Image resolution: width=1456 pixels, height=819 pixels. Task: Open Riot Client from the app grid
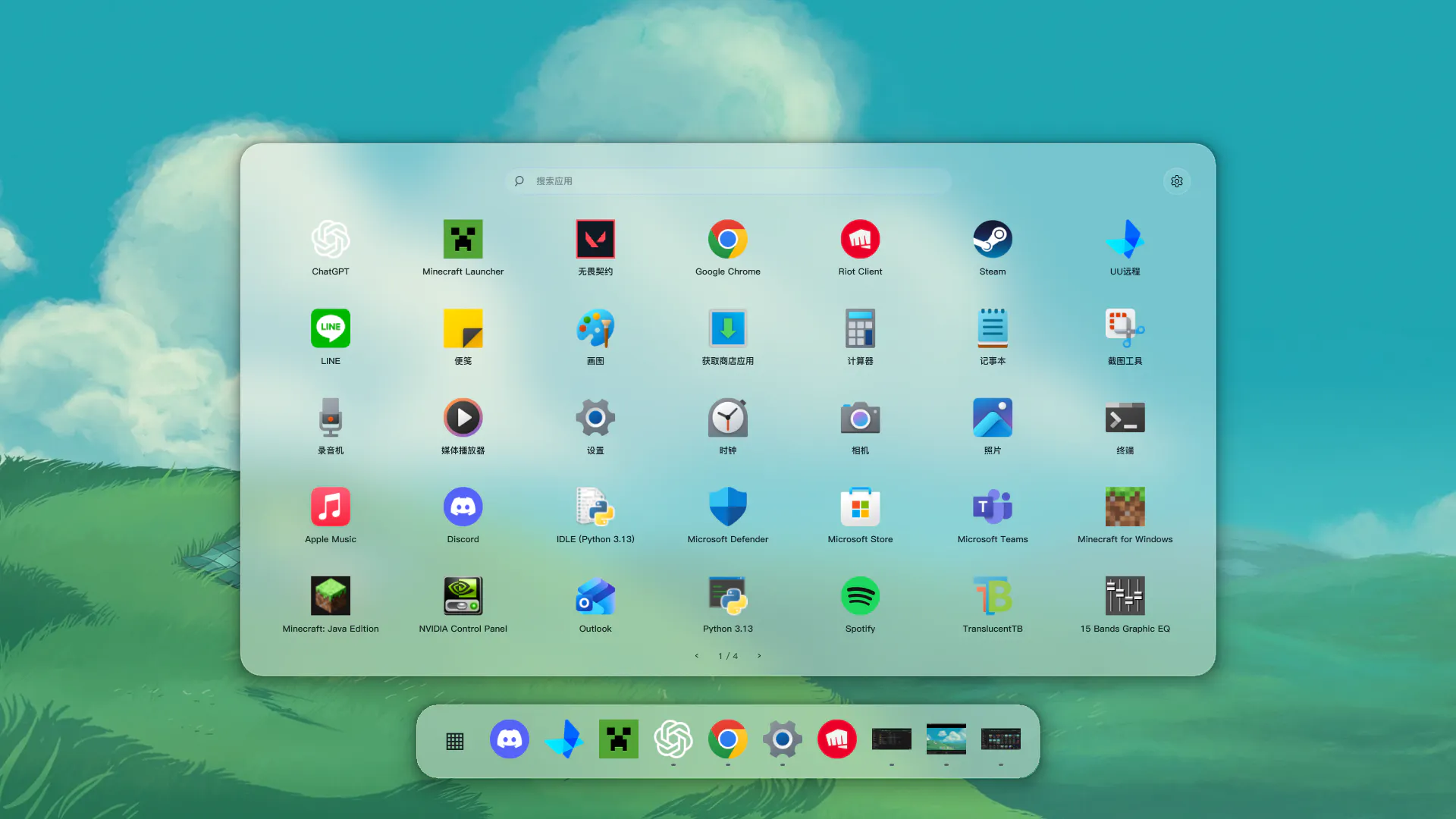coord(860,240)
